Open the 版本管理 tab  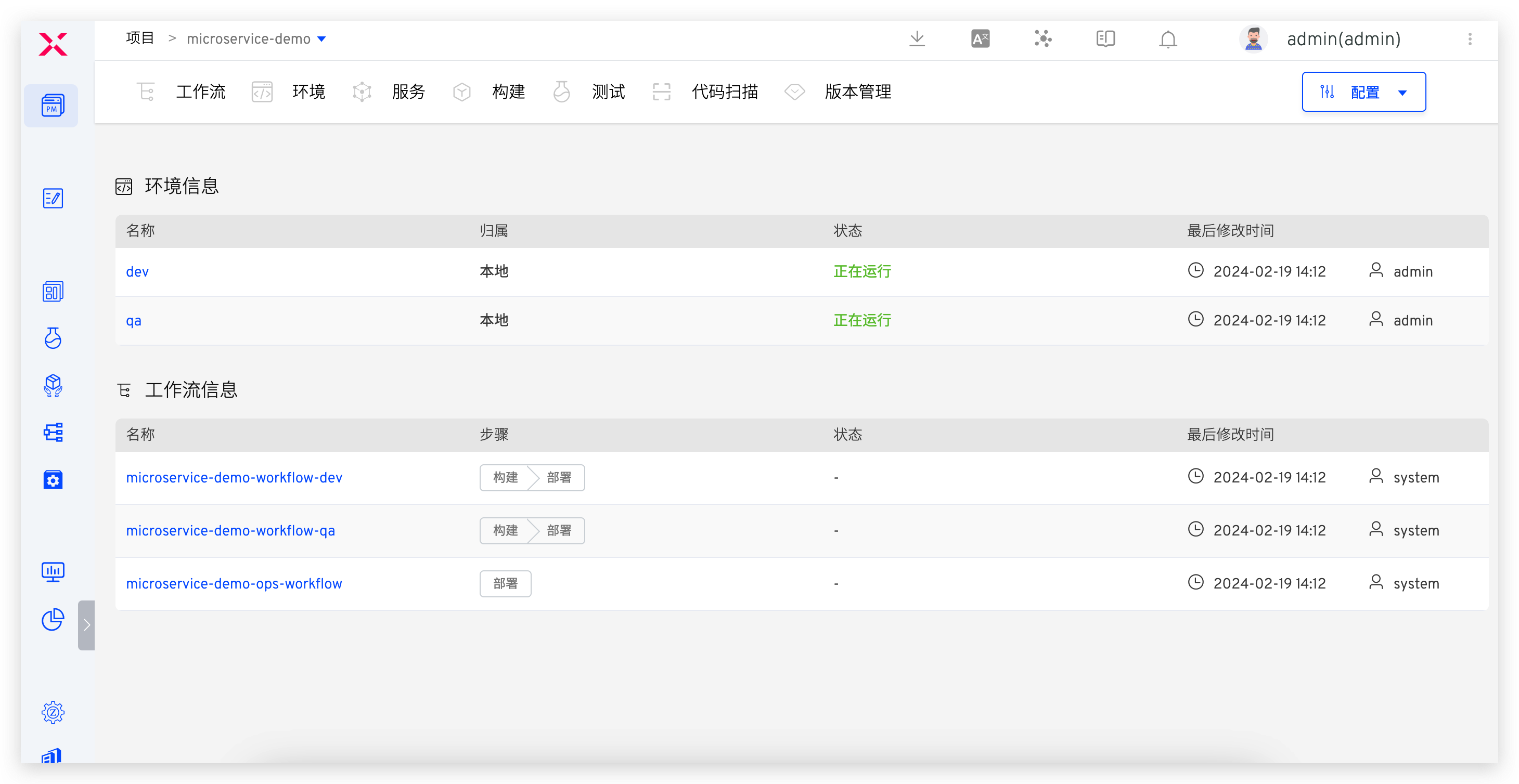coord(838,92)
